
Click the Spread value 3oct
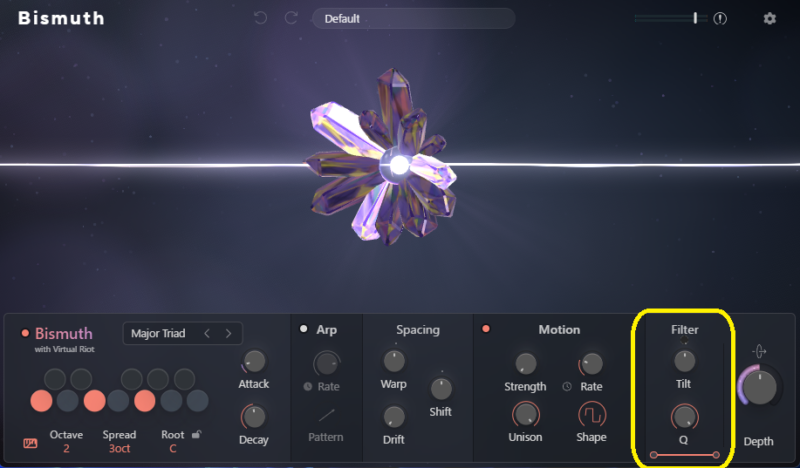(x=119, y=449)
